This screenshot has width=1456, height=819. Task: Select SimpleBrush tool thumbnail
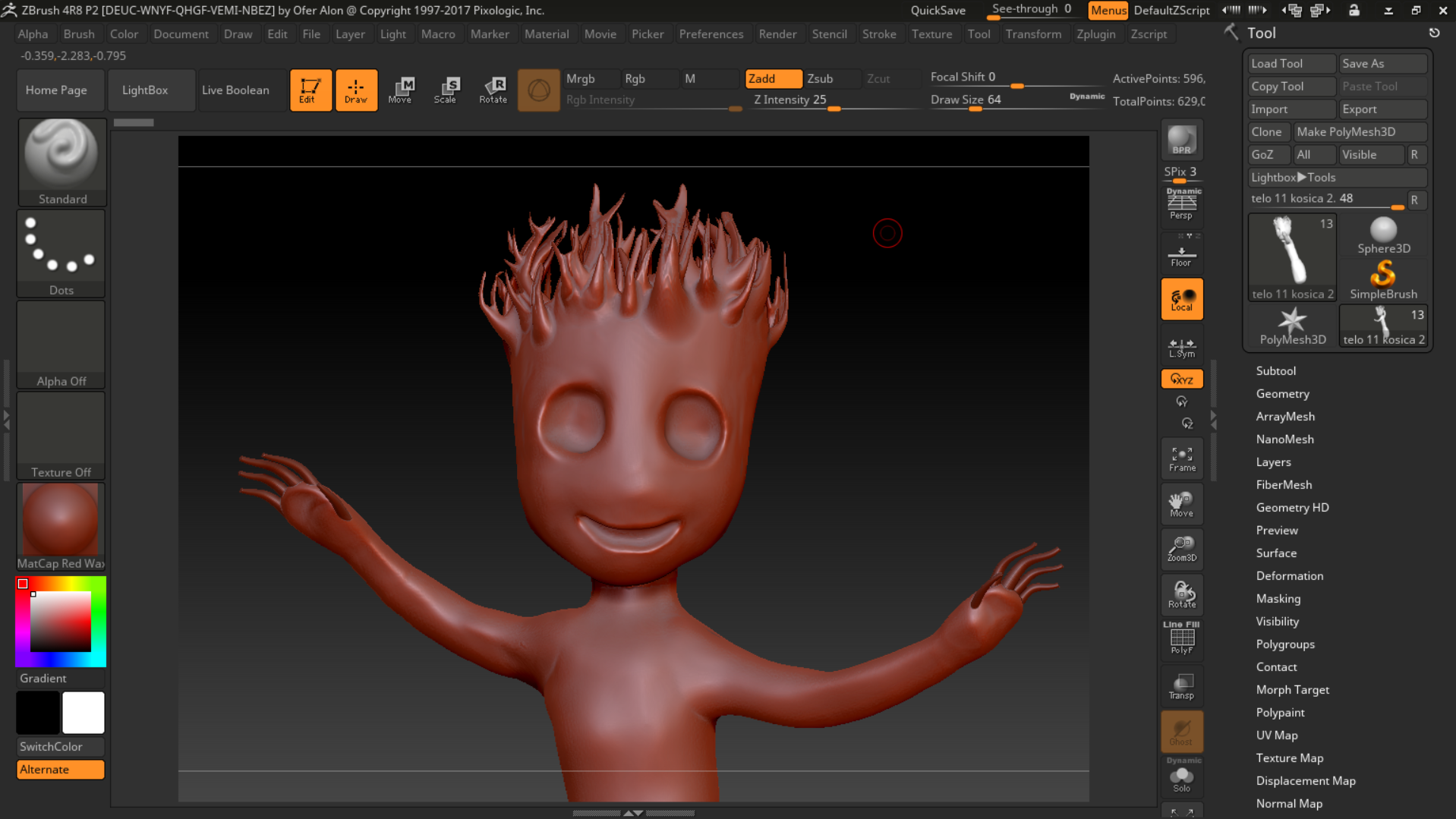(1383, 280)
